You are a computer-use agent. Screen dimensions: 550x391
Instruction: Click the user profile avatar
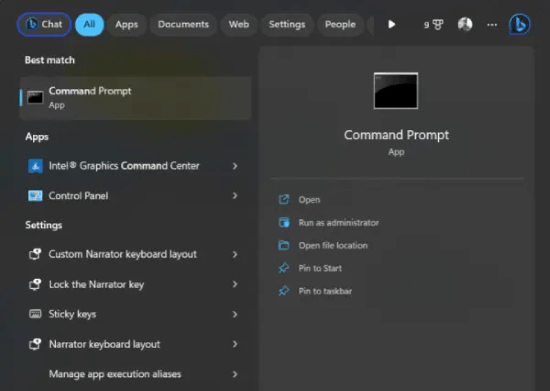pos(465,24)
